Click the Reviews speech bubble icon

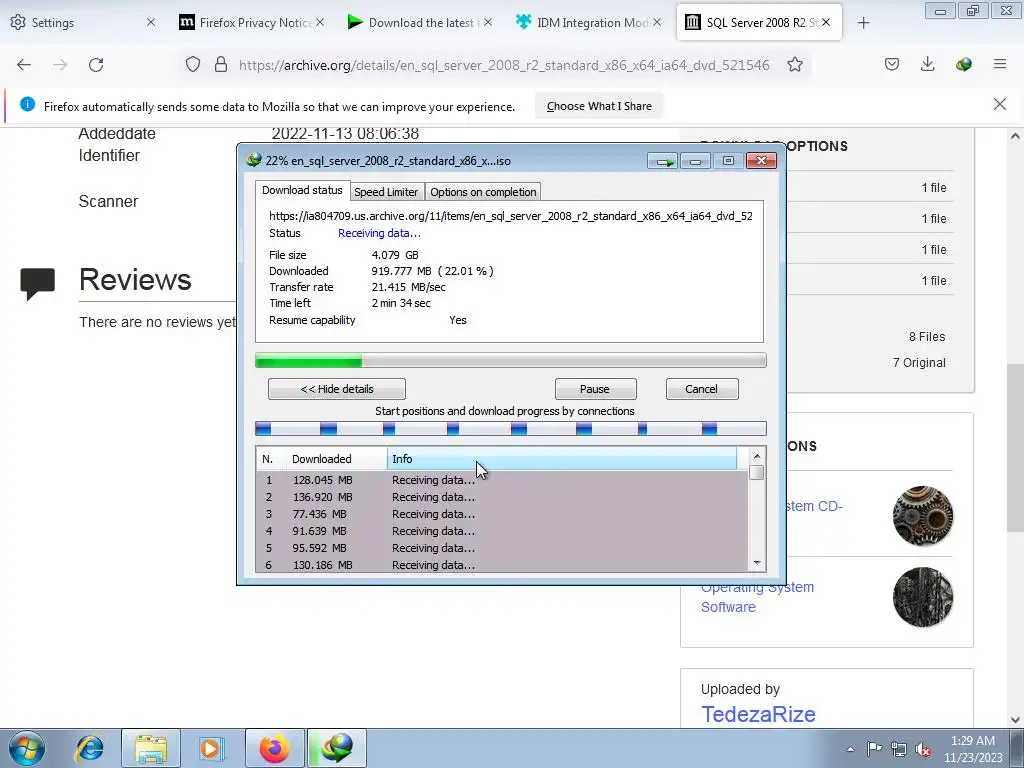click(x=37, y=283)
